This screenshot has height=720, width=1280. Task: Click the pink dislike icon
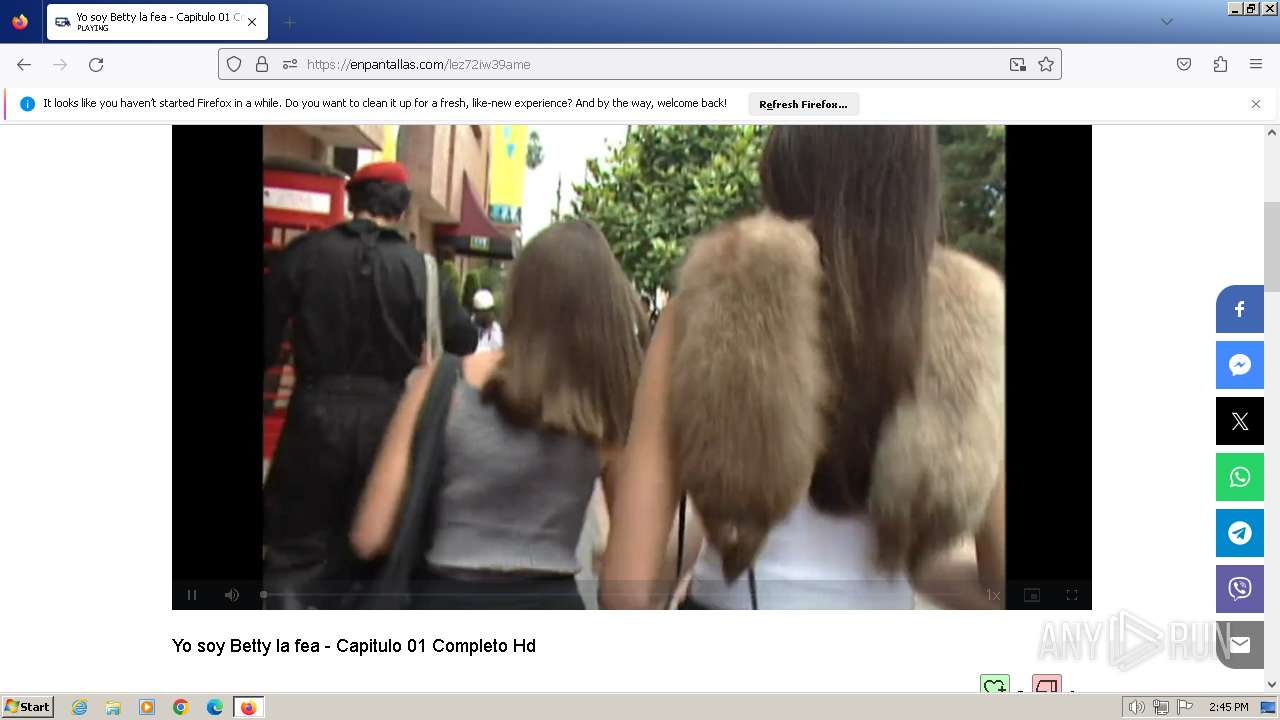pos(1046,684)
